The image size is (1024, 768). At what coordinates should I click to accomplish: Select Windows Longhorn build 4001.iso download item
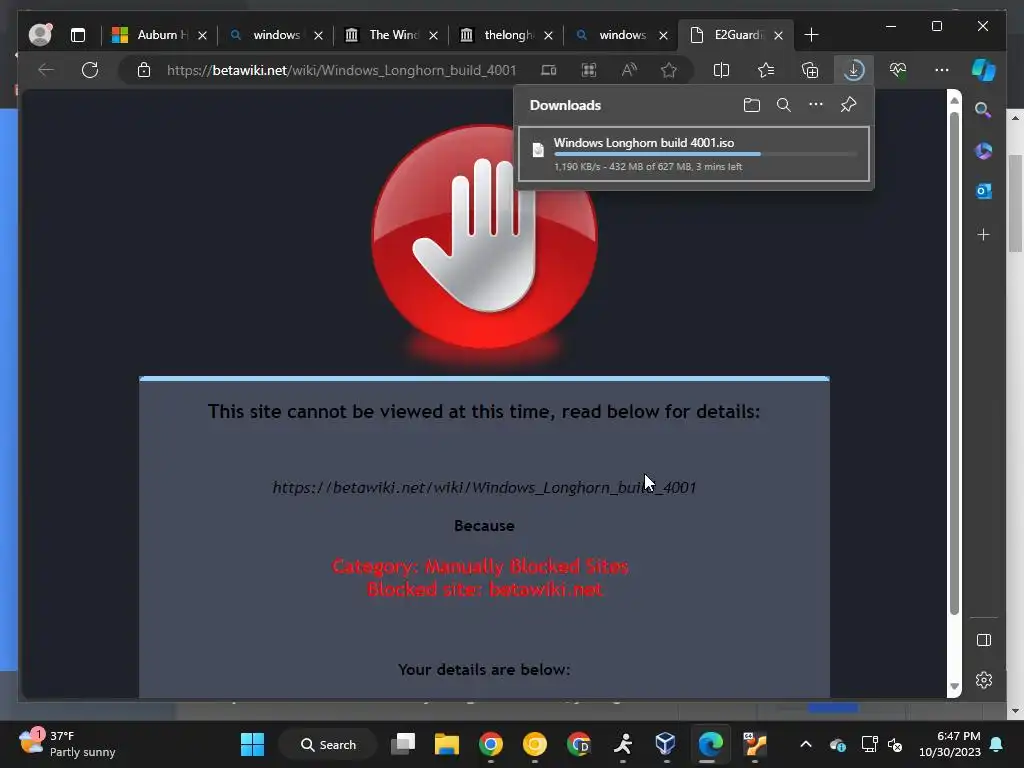[694, 154]
